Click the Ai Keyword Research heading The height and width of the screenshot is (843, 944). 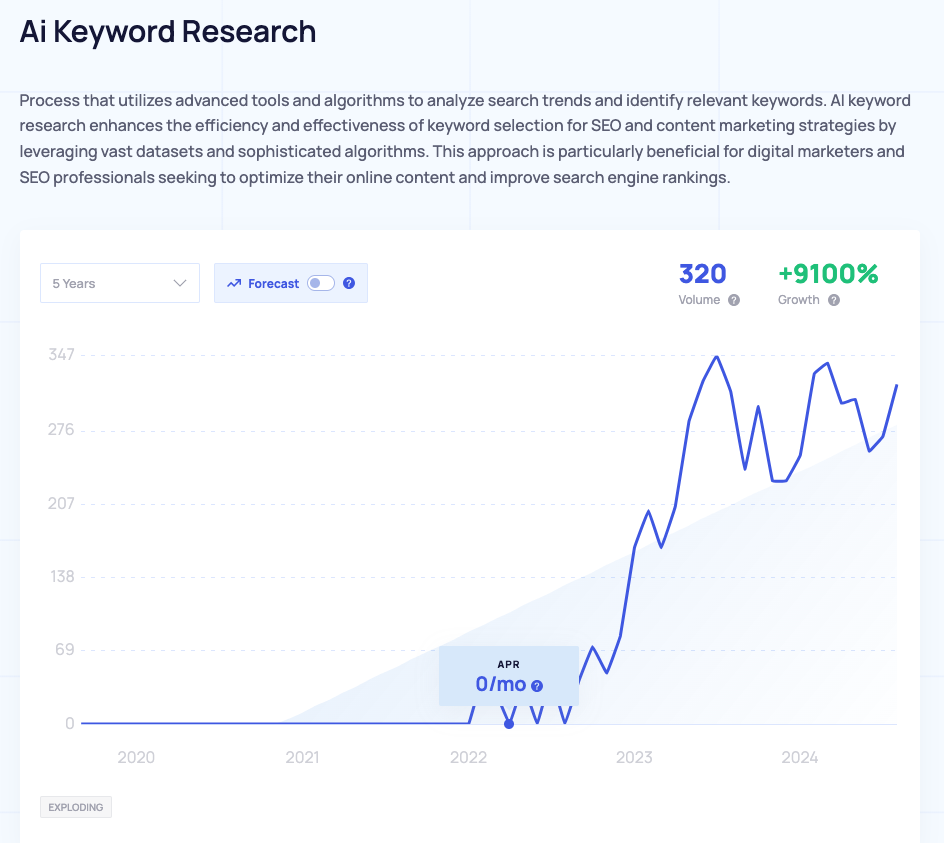(167, 32)
